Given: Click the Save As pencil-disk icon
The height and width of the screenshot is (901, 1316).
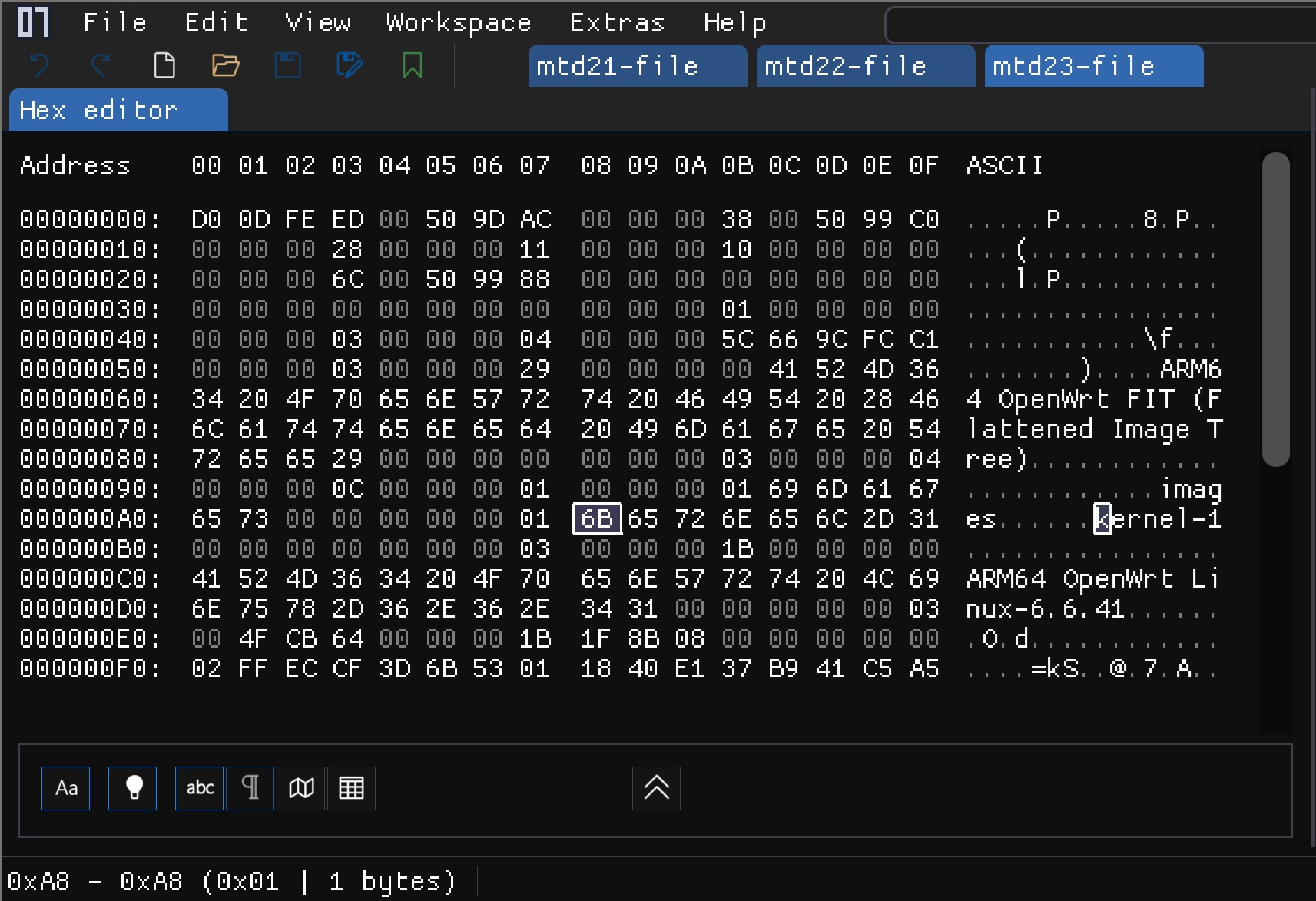Looking at the screenshot, I should tap(350, 65).
